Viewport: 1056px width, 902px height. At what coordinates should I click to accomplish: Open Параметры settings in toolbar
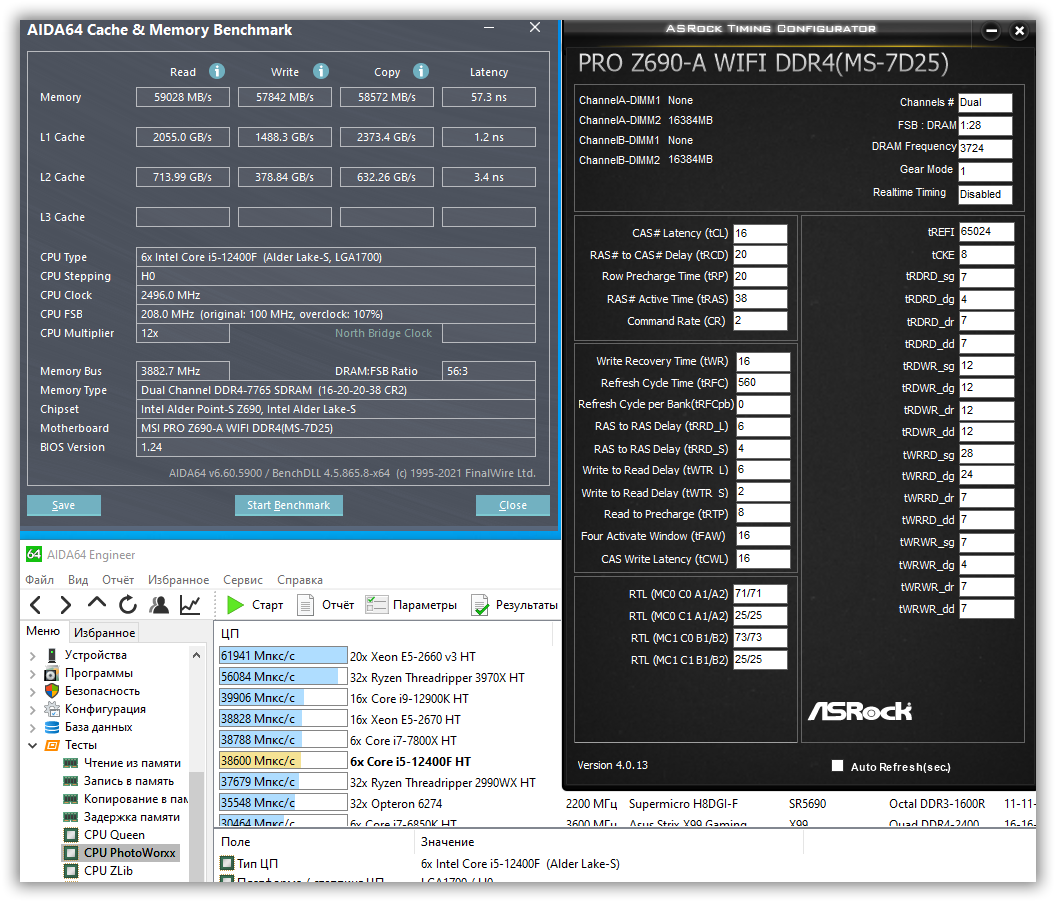pyautogui.click(x=411, y=605)
